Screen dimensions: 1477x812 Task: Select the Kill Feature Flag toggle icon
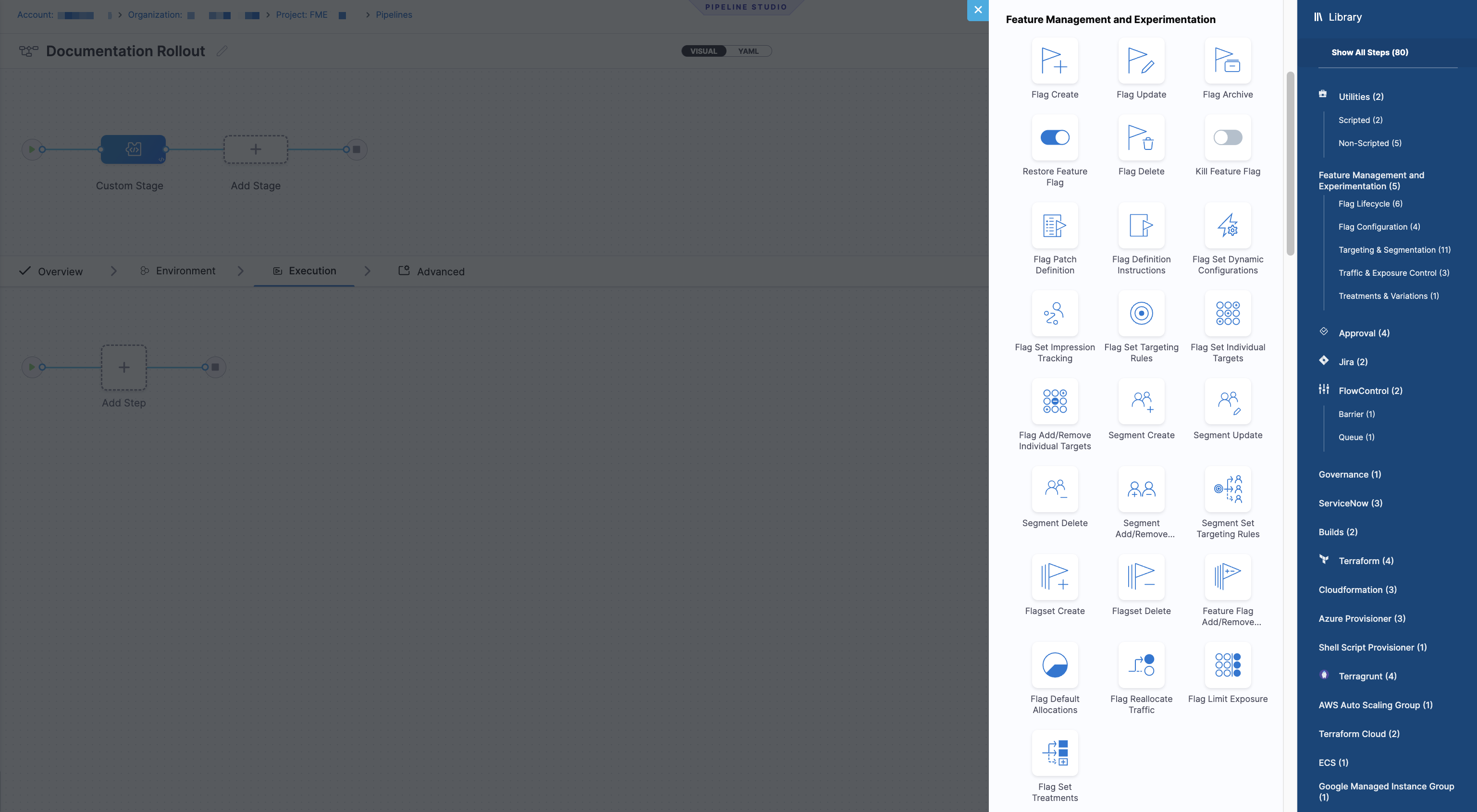1228,137
